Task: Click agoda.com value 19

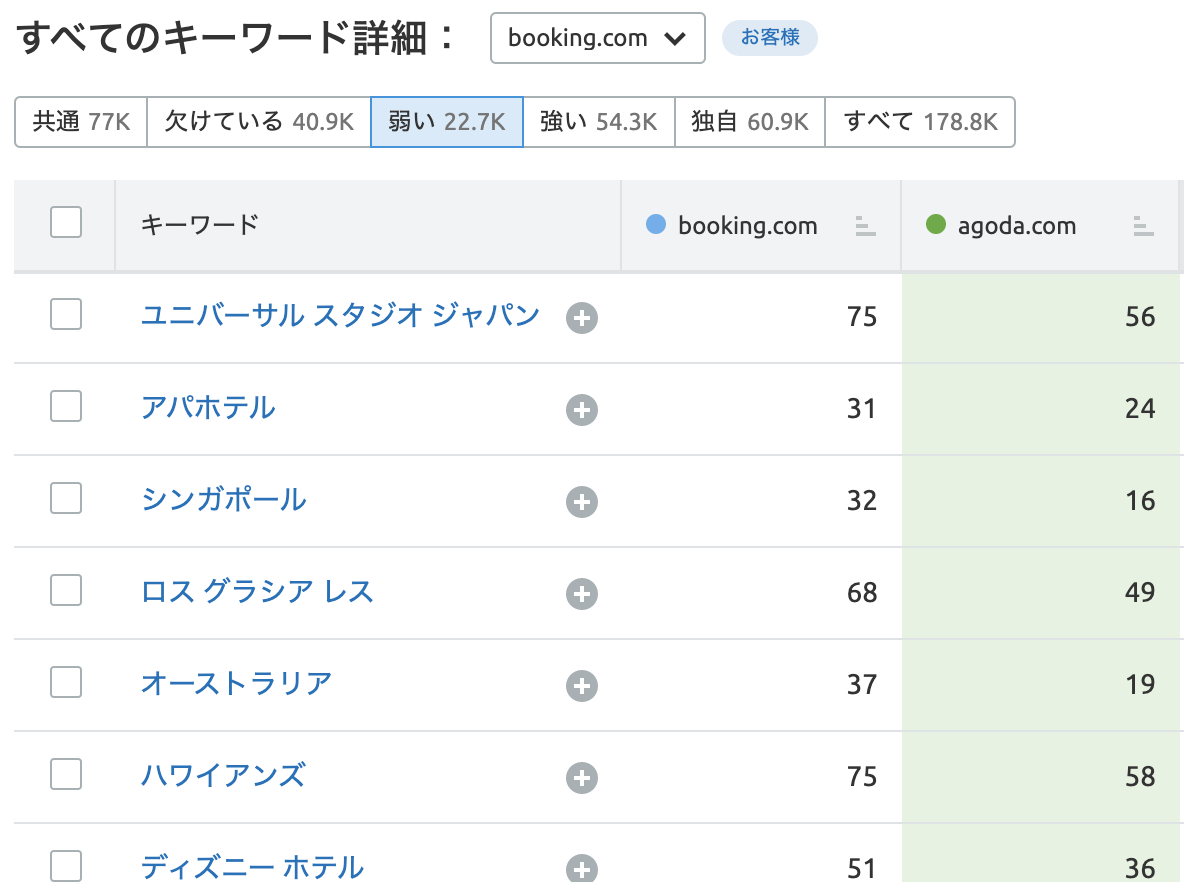Action: (1140, 685)
